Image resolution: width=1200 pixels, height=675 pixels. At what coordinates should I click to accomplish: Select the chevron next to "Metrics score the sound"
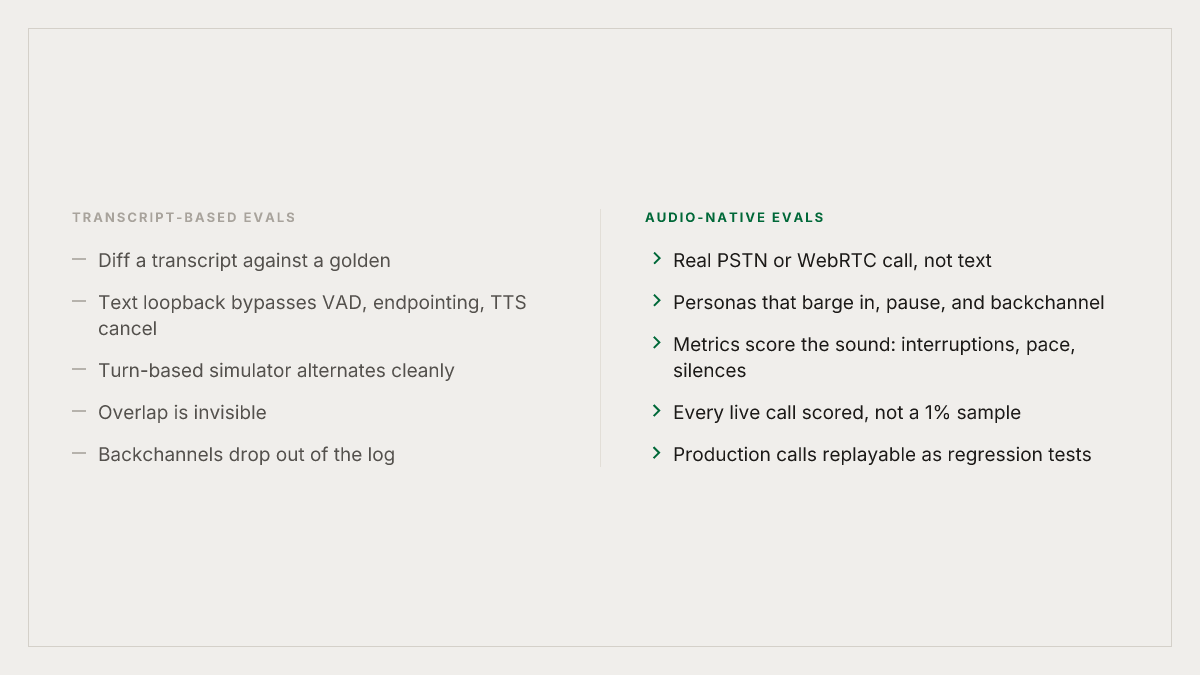pos(657,343)
